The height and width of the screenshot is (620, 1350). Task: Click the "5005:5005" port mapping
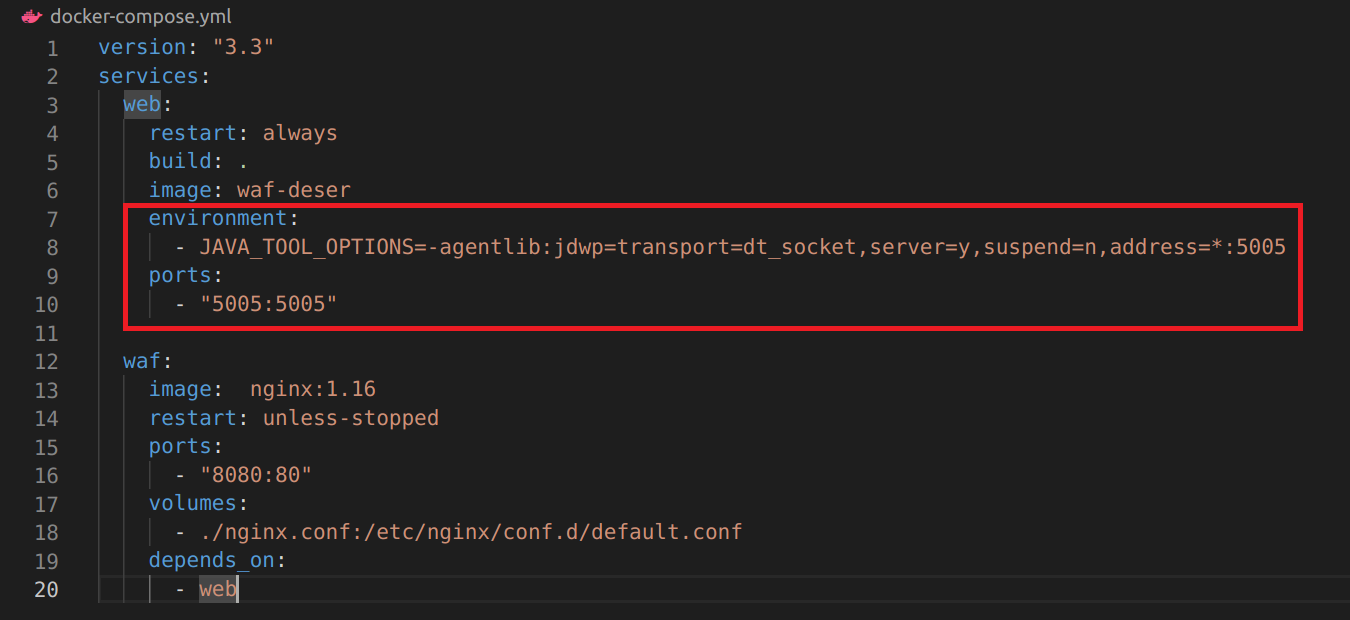click(x=269, y=304)
